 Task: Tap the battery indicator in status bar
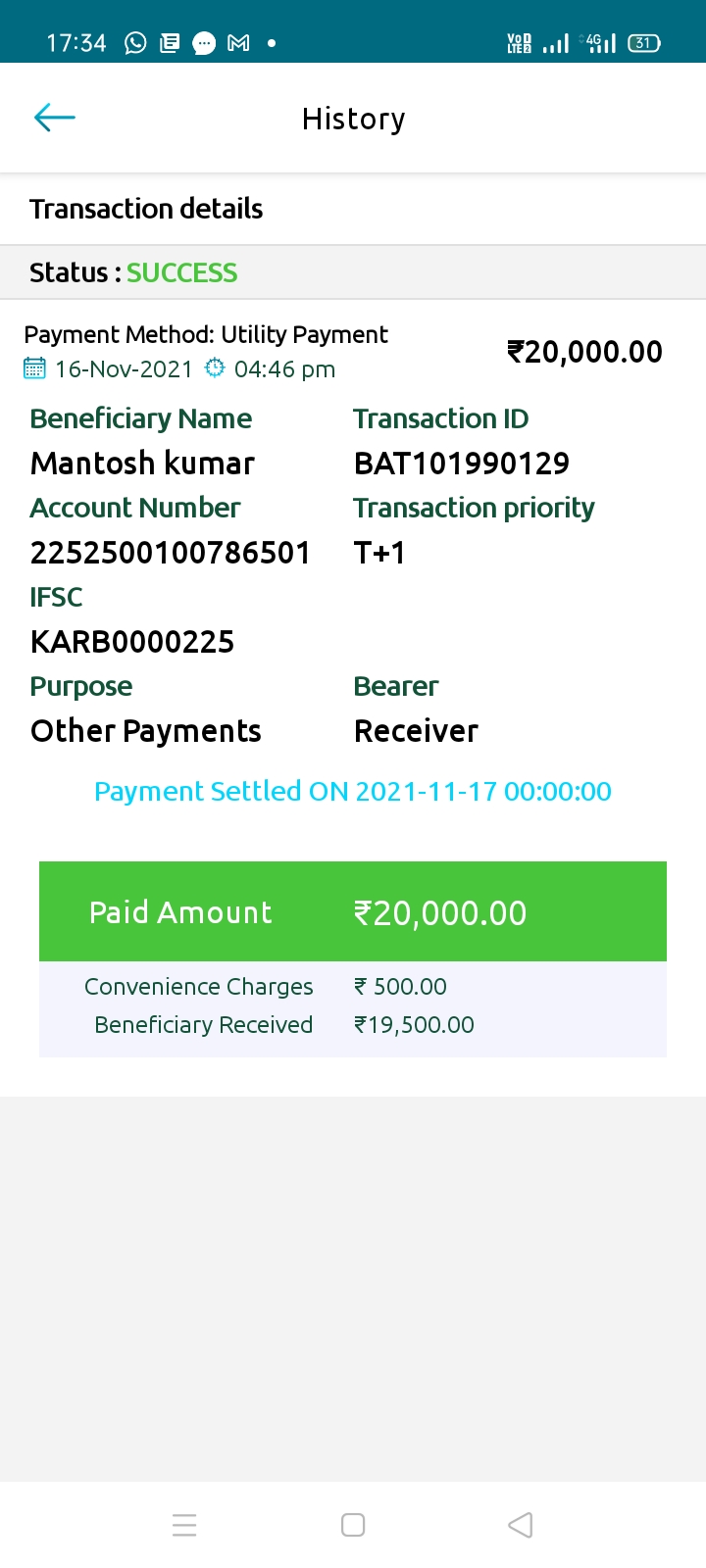pos(643,43)
